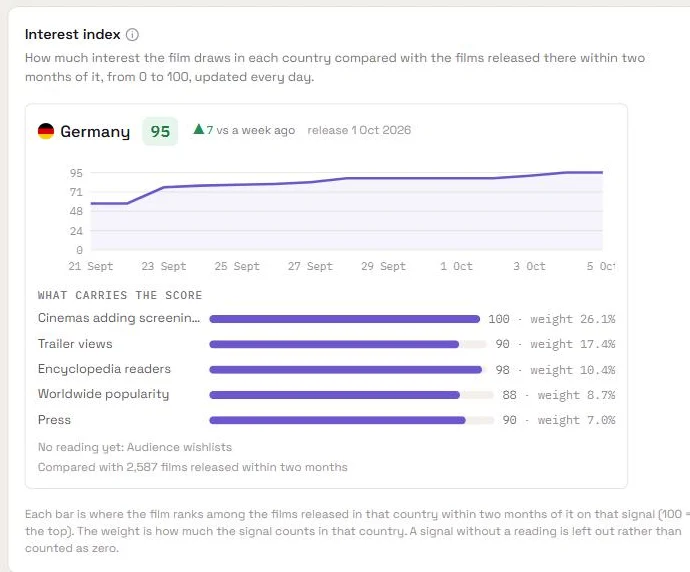Click the 'Press' signal label
This screenshot has width=690, height=572.
[54, 420]
